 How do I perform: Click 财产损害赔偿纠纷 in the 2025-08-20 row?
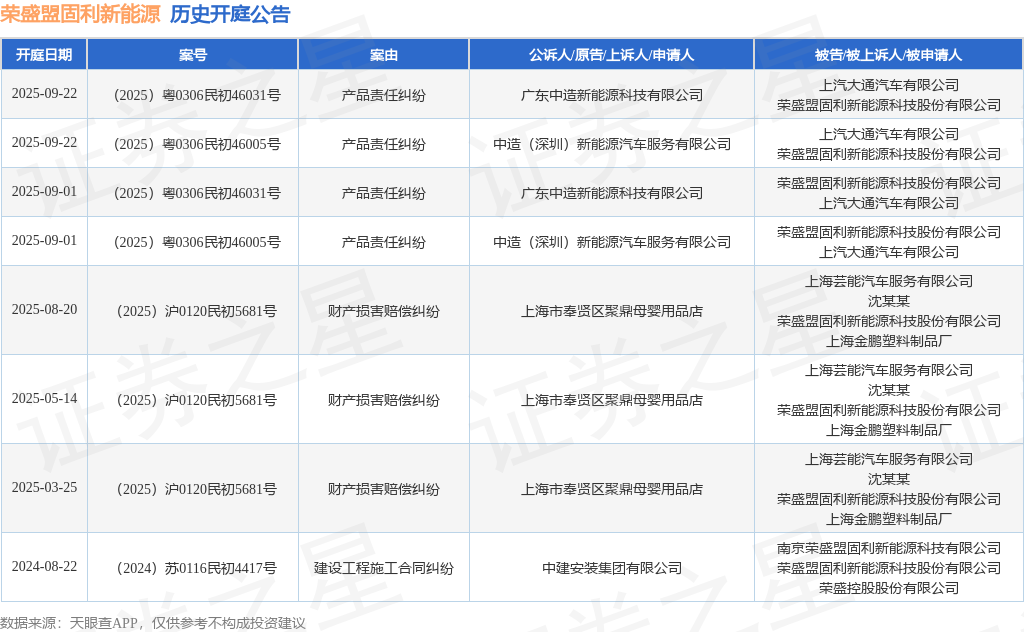(383, 311)
